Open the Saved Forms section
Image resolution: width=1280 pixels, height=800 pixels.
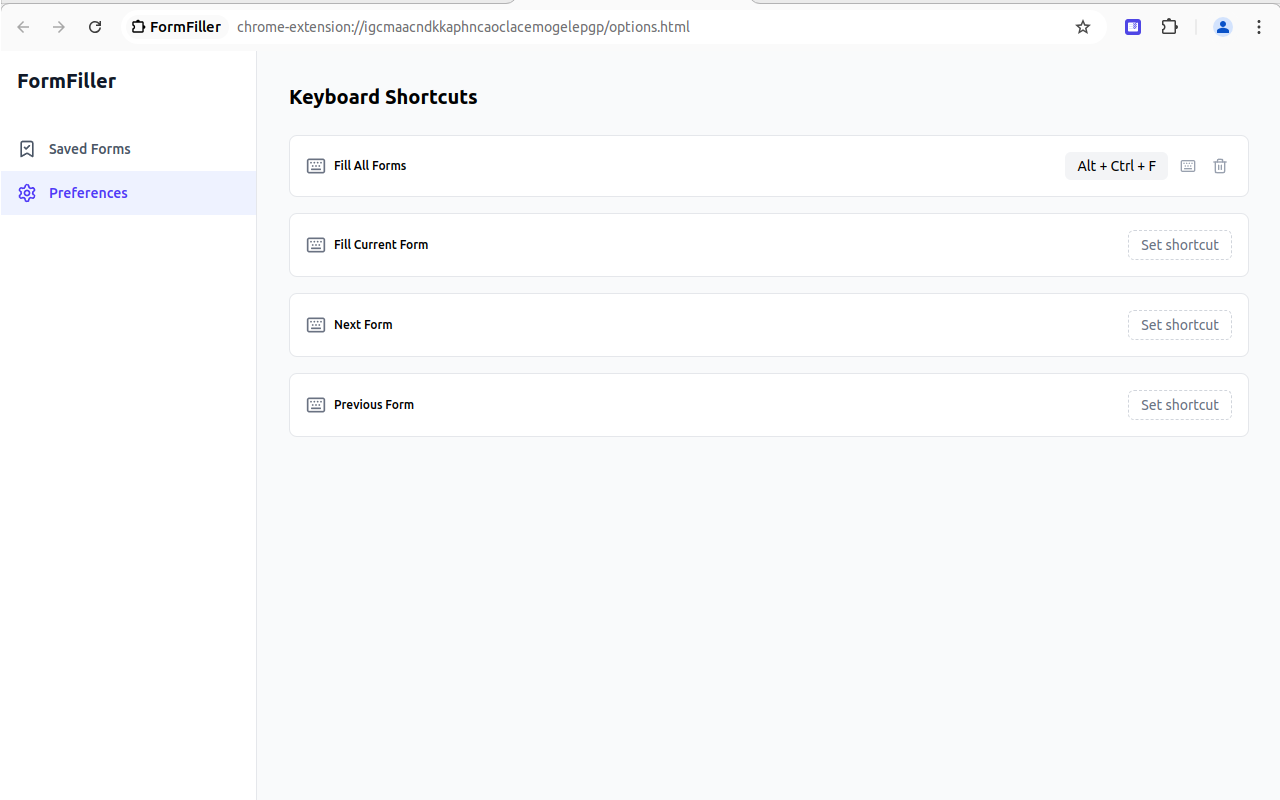90,149
